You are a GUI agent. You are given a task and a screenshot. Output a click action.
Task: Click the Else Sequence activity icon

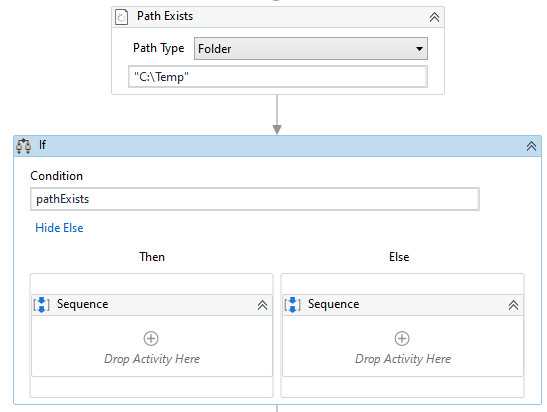(x=292, y=305)
